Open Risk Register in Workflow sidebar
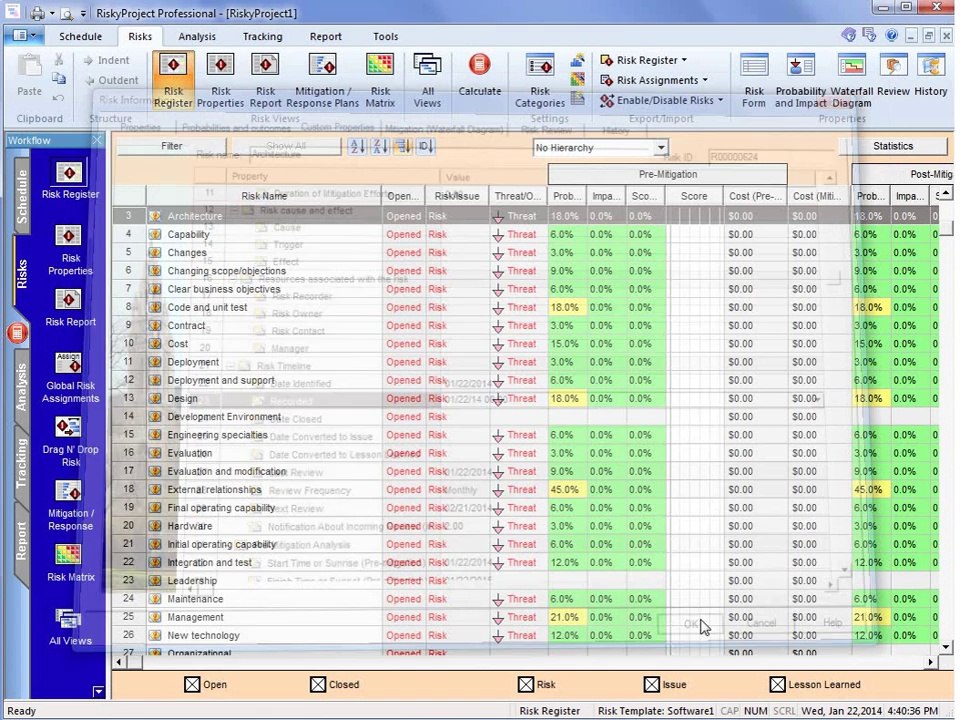 [x=70, y=180]
